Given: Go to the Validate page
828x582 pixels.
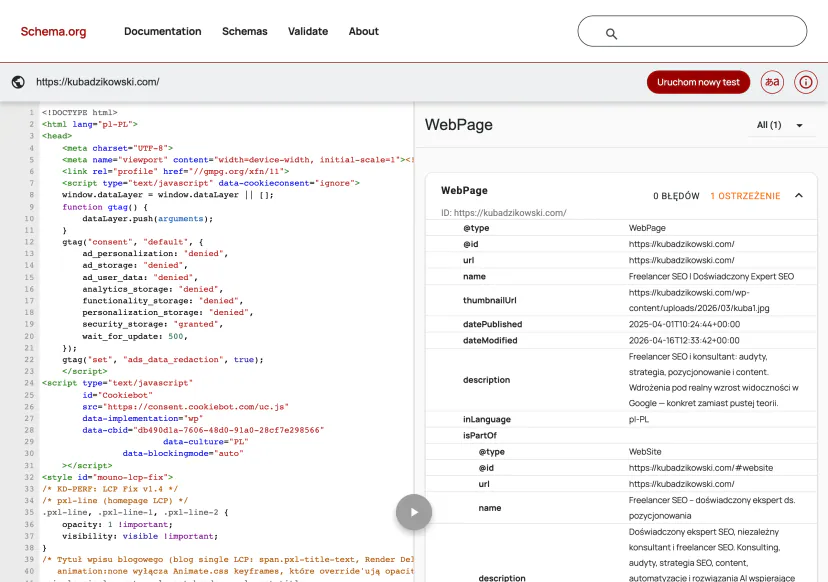Looking at the screenshot, I should (308, 32).
